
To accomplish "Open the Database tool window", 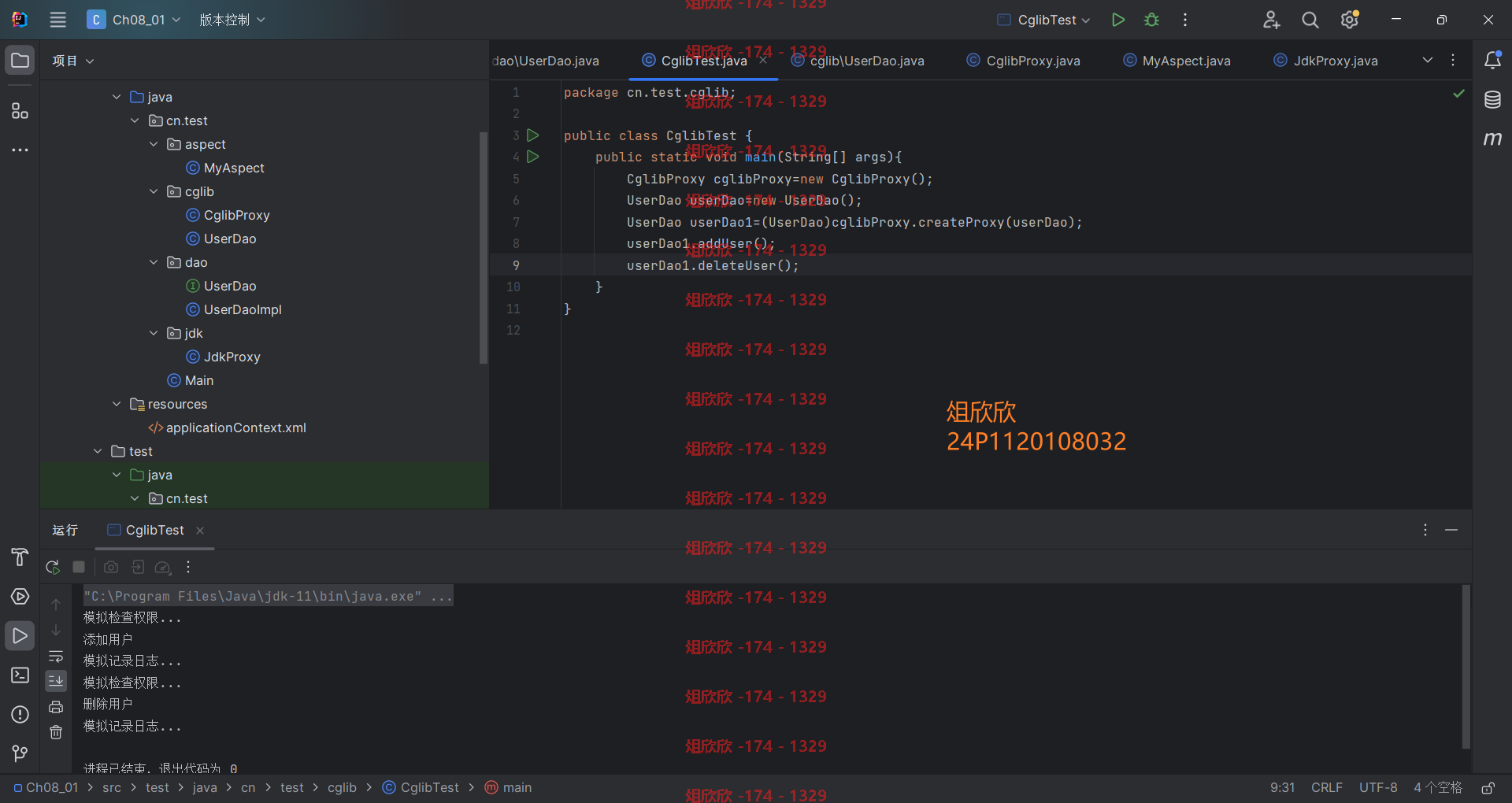I will click(x=1492, y=100).
